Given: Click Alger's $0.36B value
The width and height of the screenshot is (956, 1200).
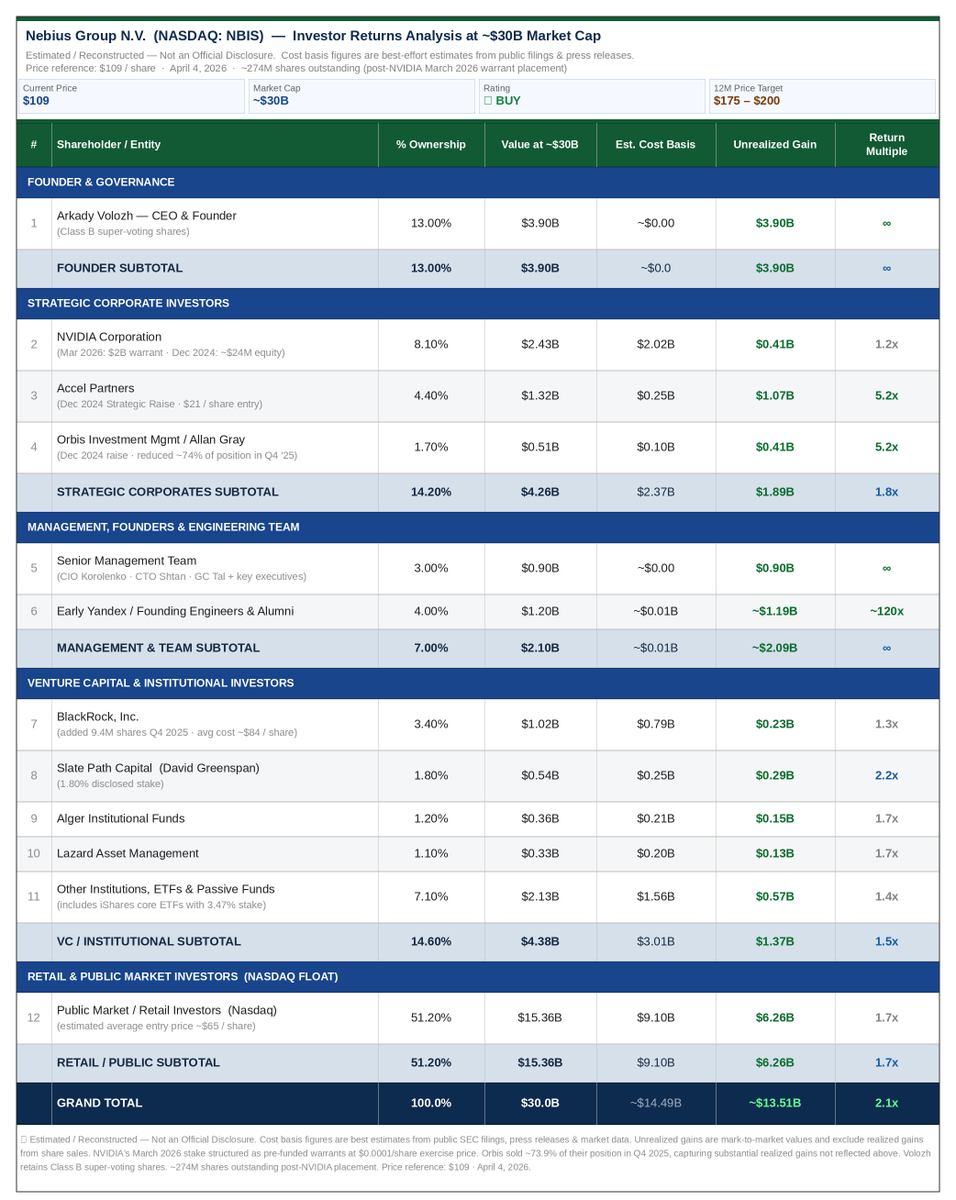Looking at the screenshot, I should coord(540,818).
